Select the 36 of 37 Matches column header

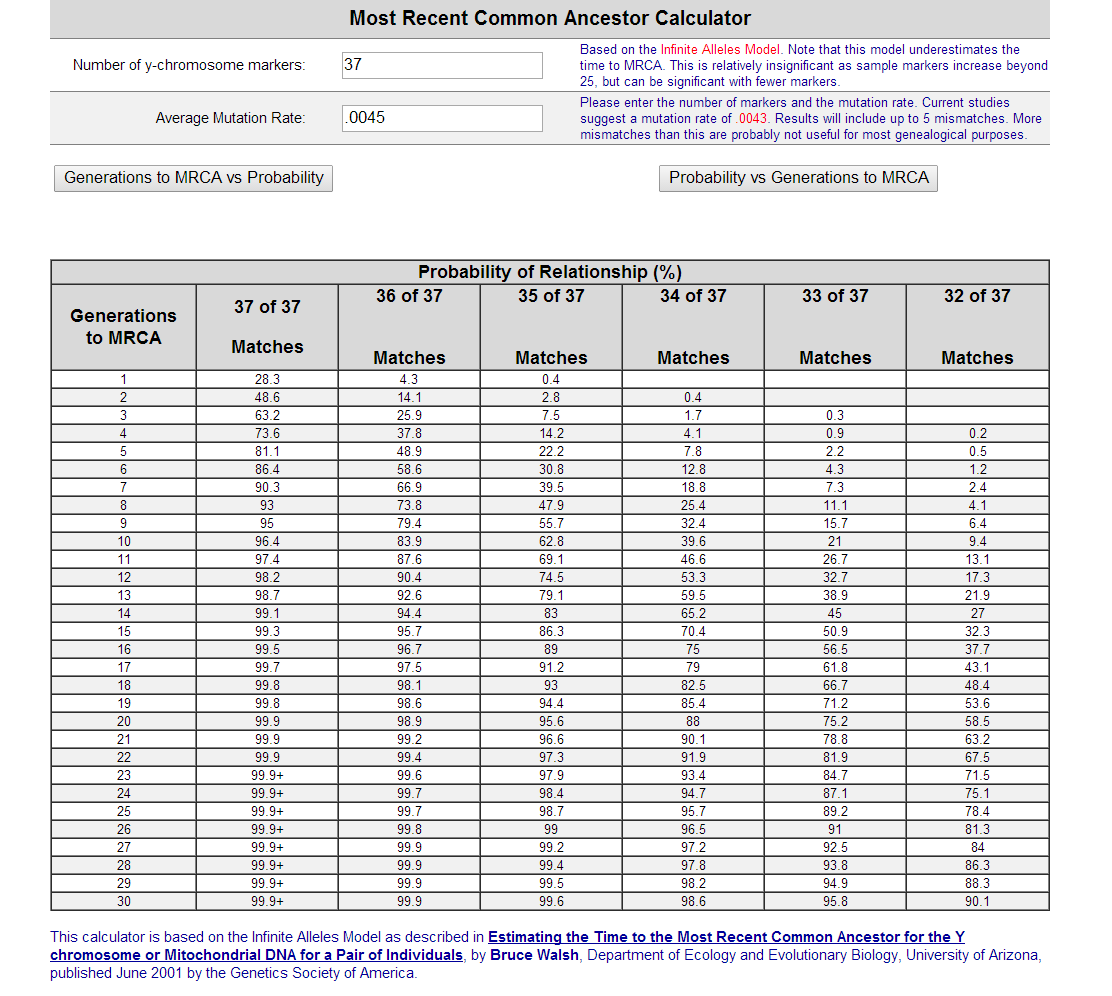click(409, 327)
